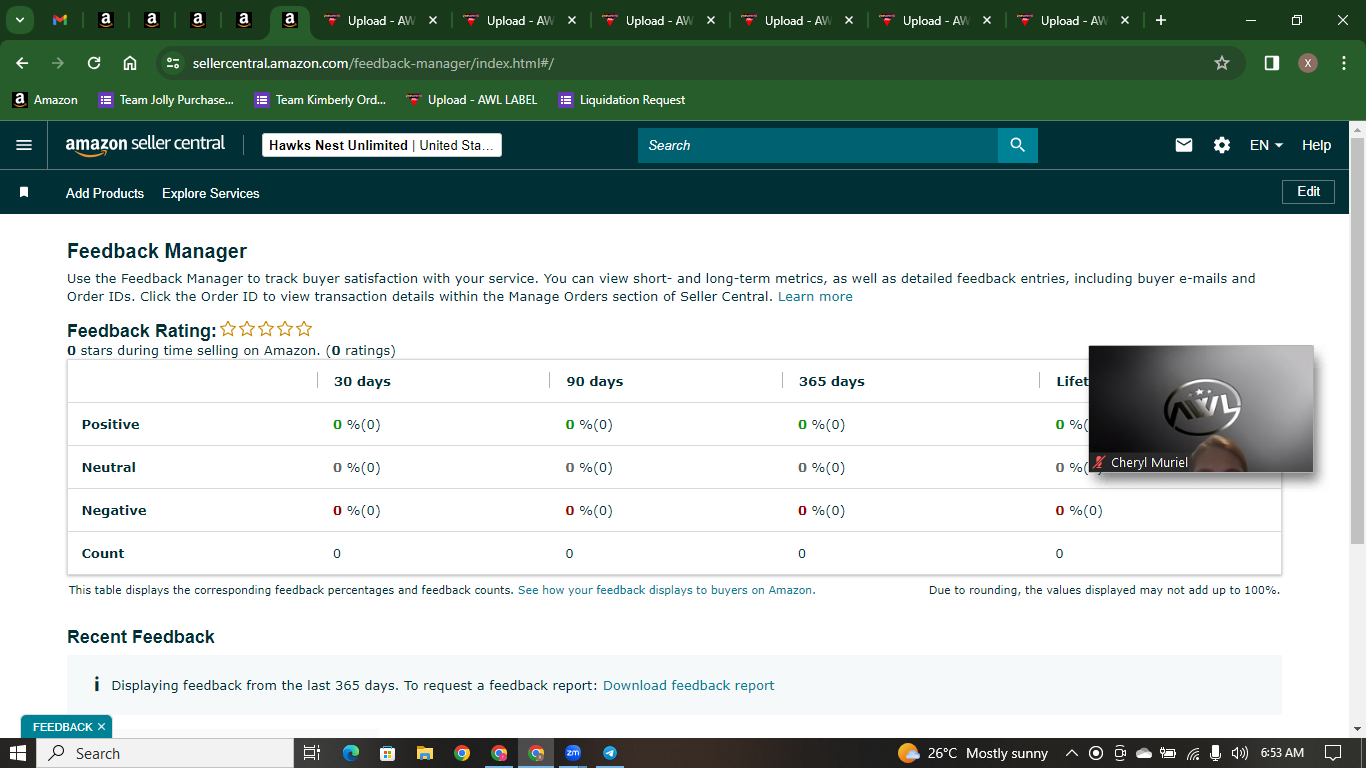The height and width of the screenshot is (768, 1366).
Task: Open the volume control in system tray
Action: click(x=1240, y=753)
